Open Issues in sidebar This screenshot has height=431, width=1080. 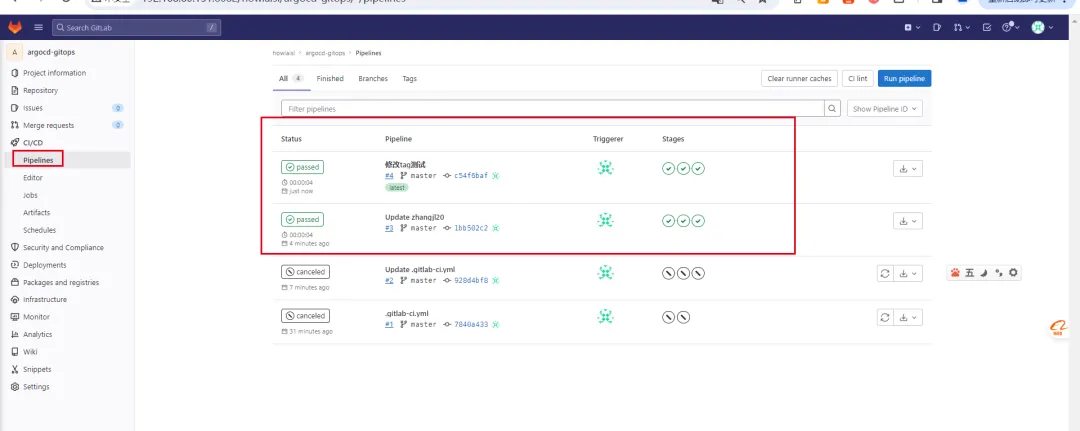33,108
